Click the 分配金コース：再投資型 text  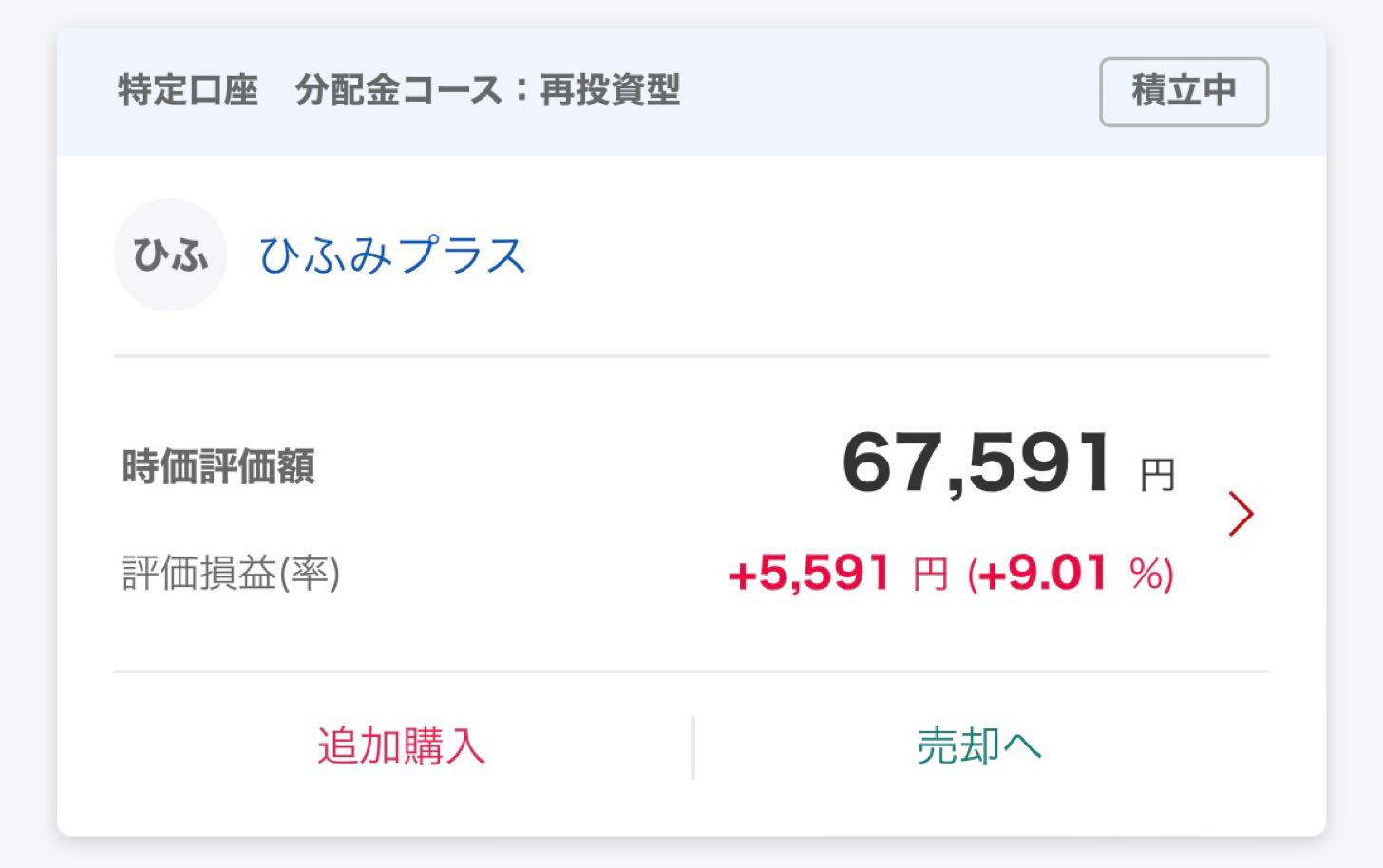(x=487, y=91)
